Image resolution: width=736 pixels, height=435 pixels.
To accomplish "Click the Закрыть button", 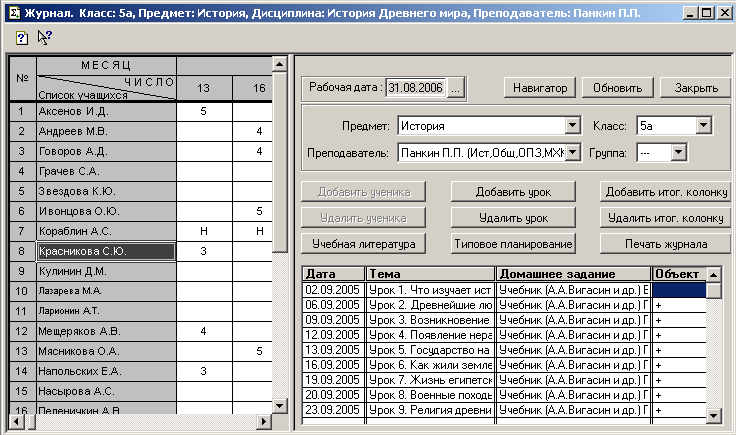I will pyautogui.click(x=696, y=88).
